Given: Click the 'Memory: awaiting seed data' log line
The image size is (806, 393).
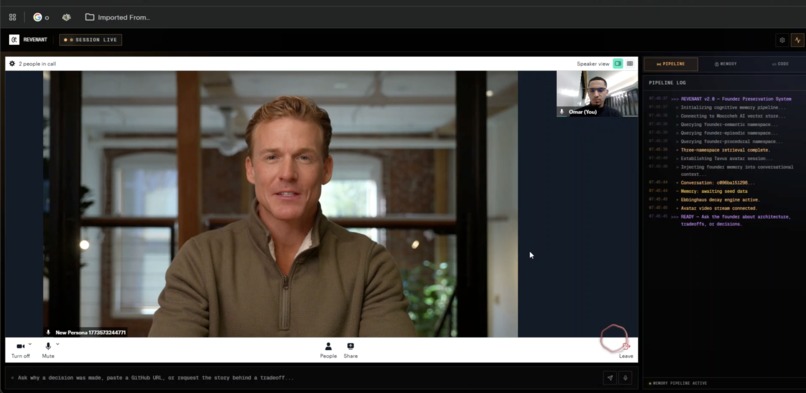Looking at the screenshot, I should pyautogui.click(x=714, y=191).
